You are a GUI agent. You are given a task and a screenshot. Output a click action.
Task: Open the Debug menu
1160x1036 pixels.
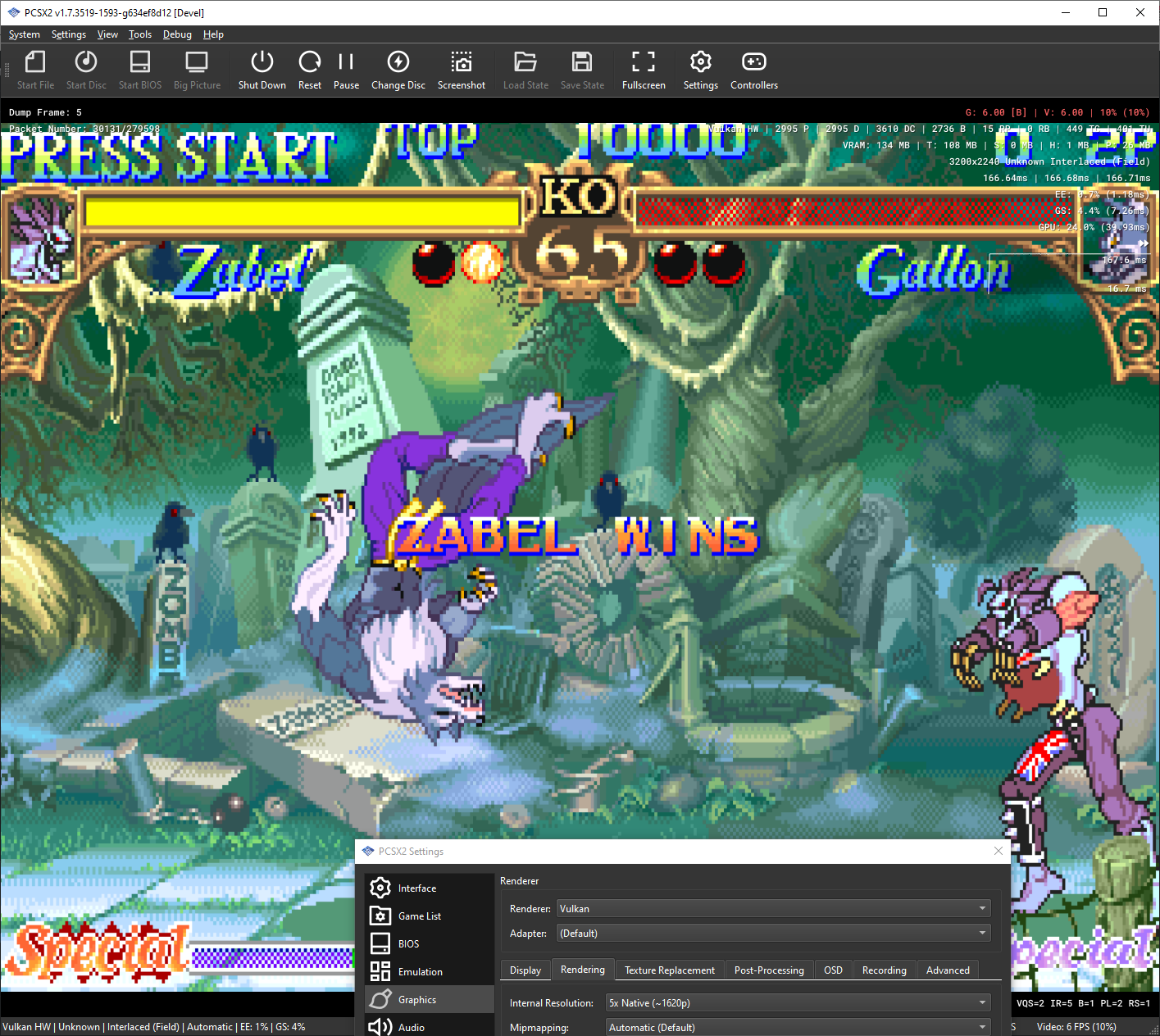point(177,34)
